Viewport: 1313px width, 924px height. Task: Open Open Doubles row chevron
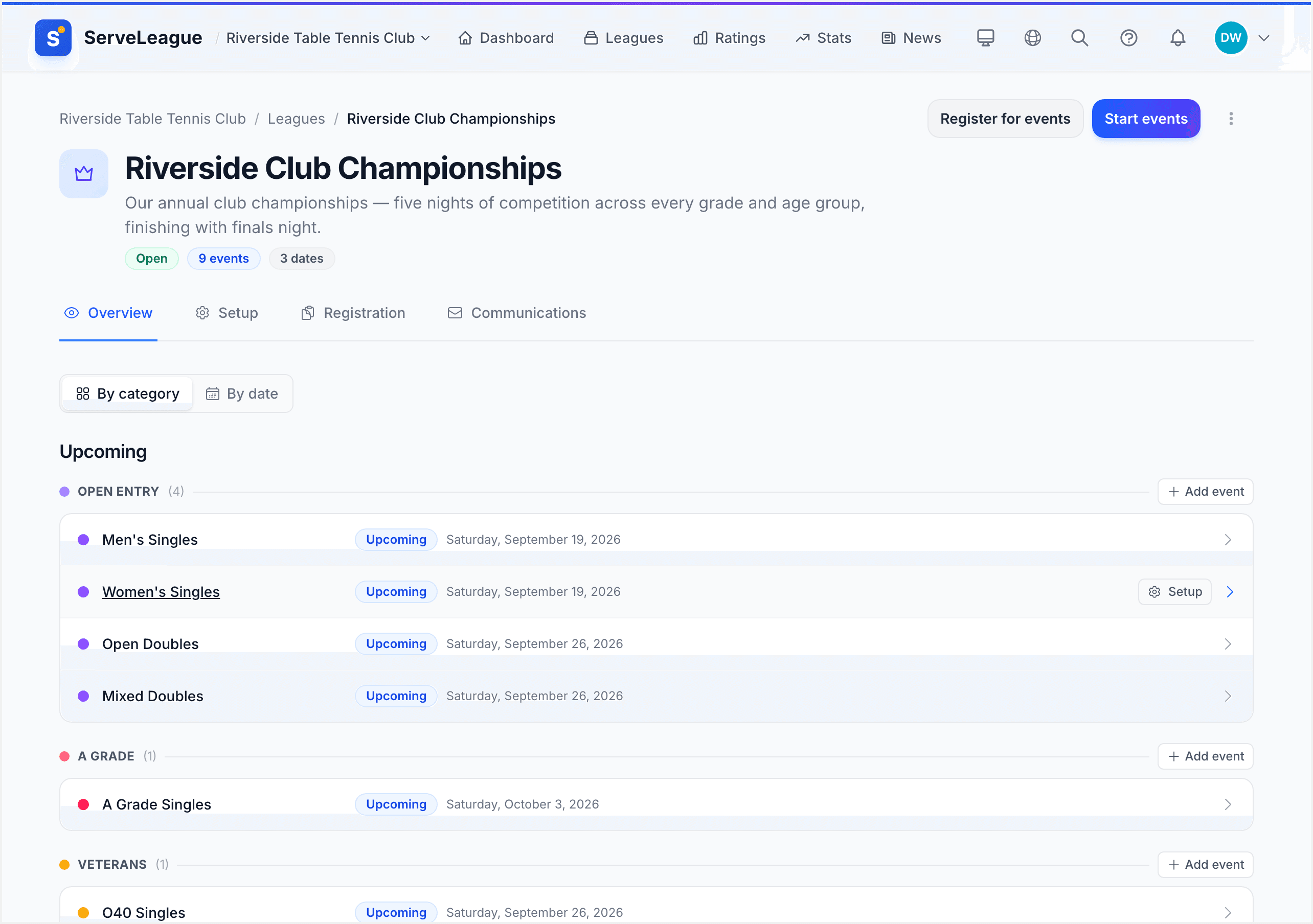click(x=1228, y=644)
